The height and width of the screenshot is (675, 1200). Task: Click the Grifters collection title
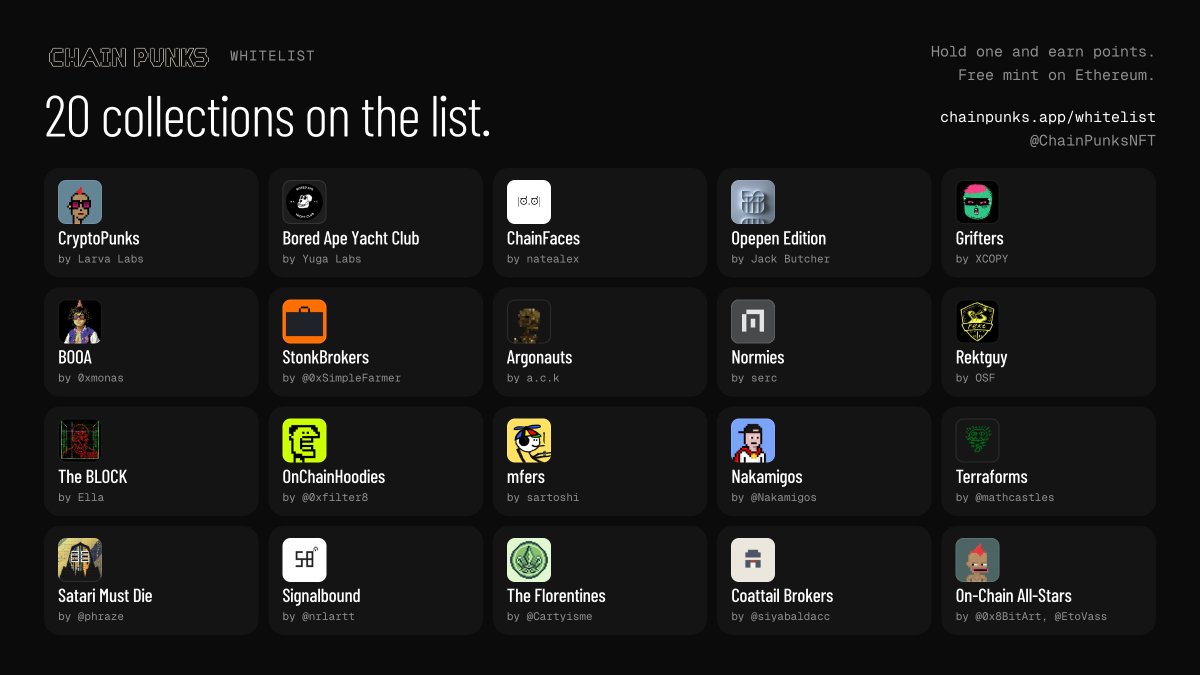point(980,238)
